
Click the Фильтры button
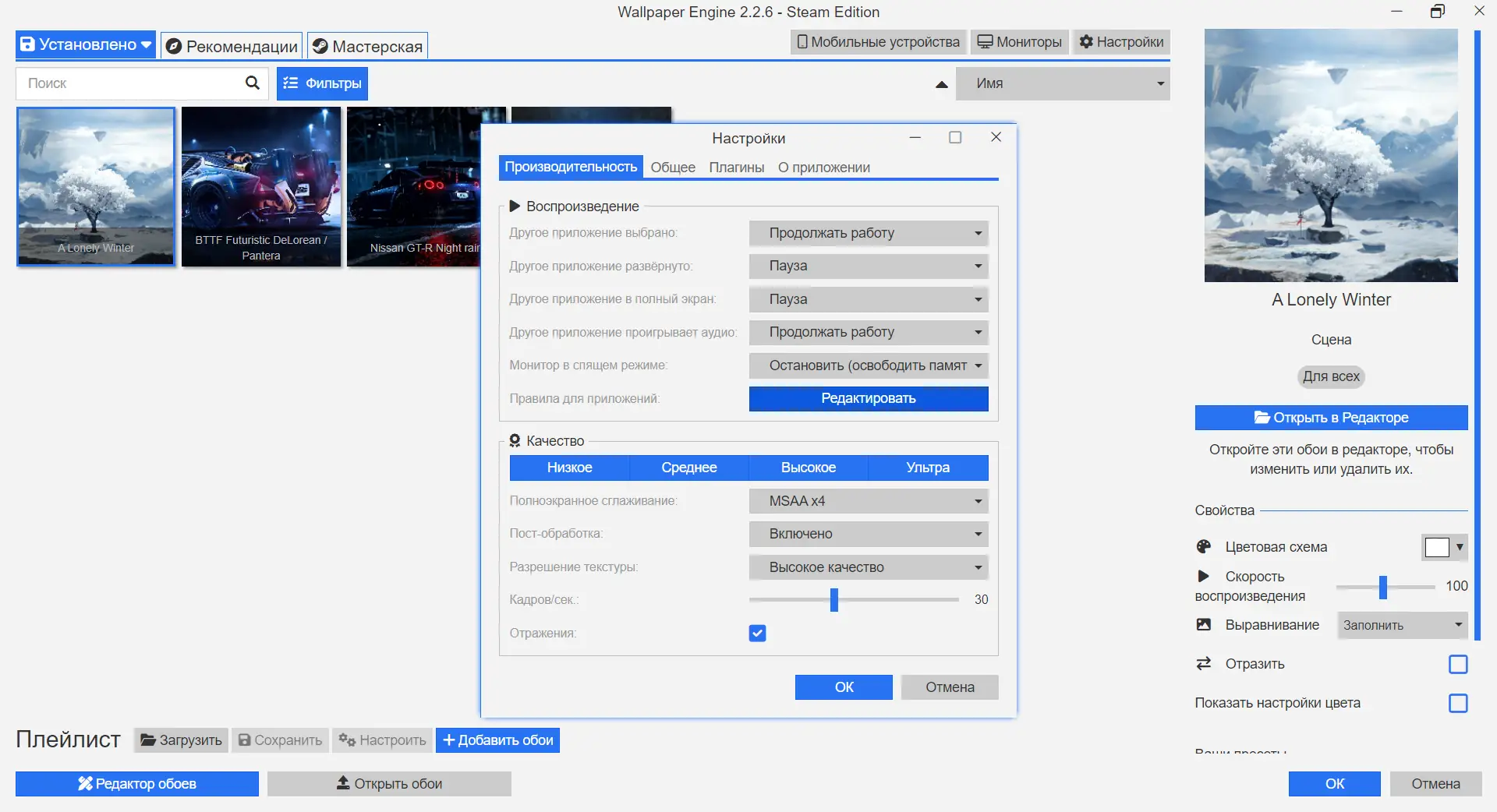tap(322, 83)
